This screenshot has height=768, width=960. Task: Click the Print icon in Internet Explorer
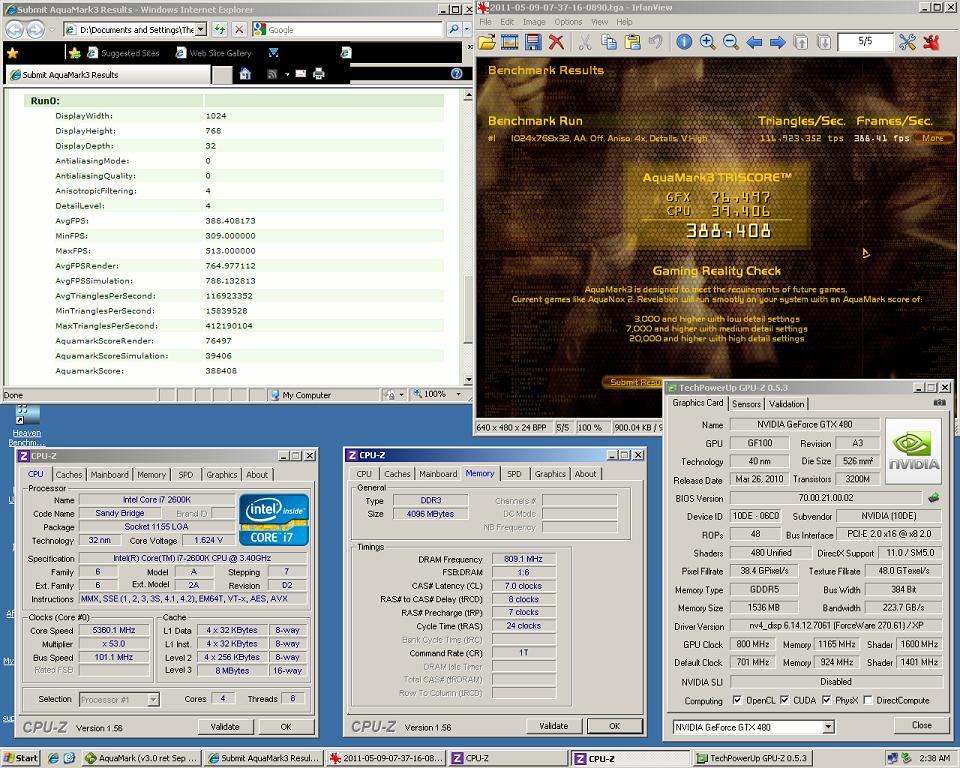[x=318, y=74]
